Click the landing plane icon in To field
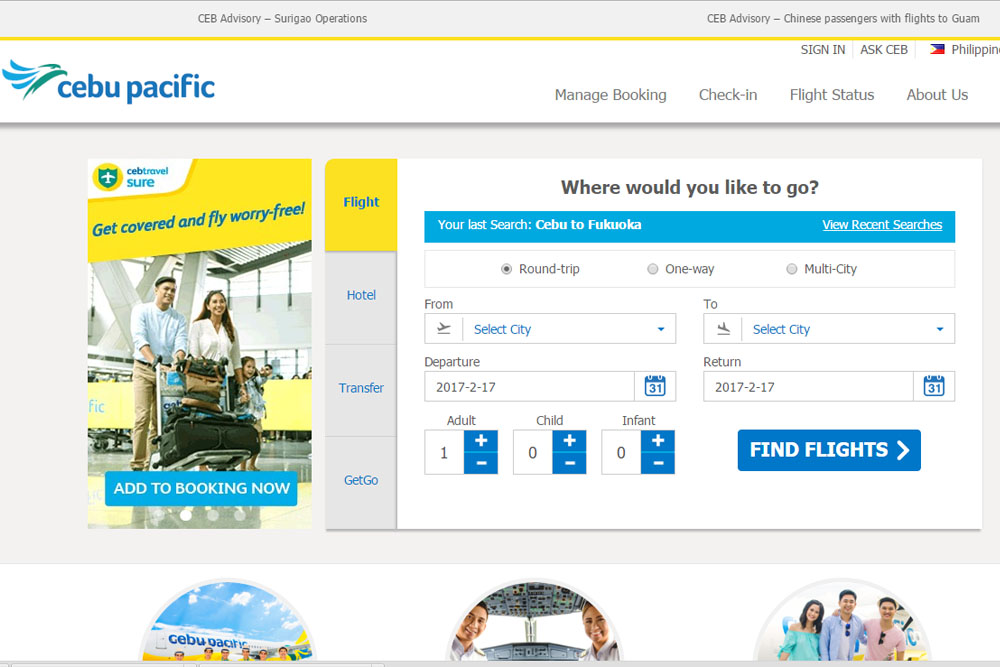 pos(723,329)
